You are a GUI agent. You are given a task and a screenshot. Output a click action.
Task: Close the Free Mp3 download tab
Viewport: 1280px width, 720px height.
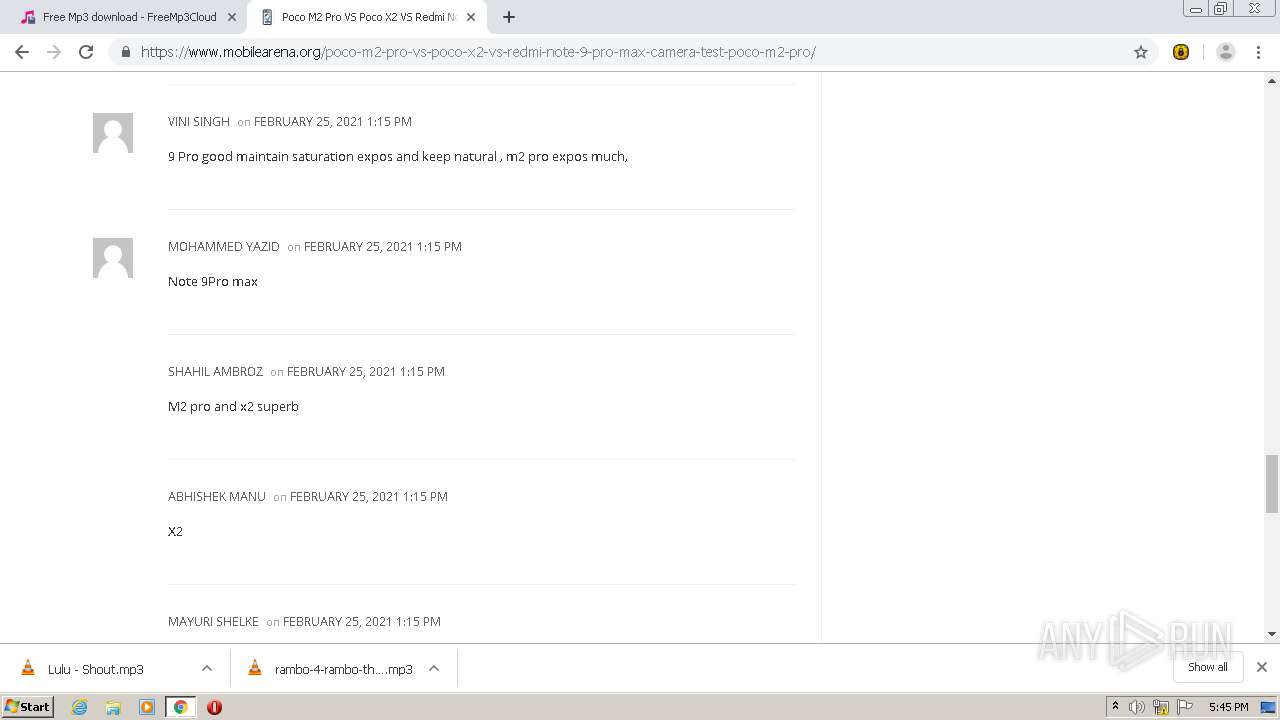[x=232, y=17]
